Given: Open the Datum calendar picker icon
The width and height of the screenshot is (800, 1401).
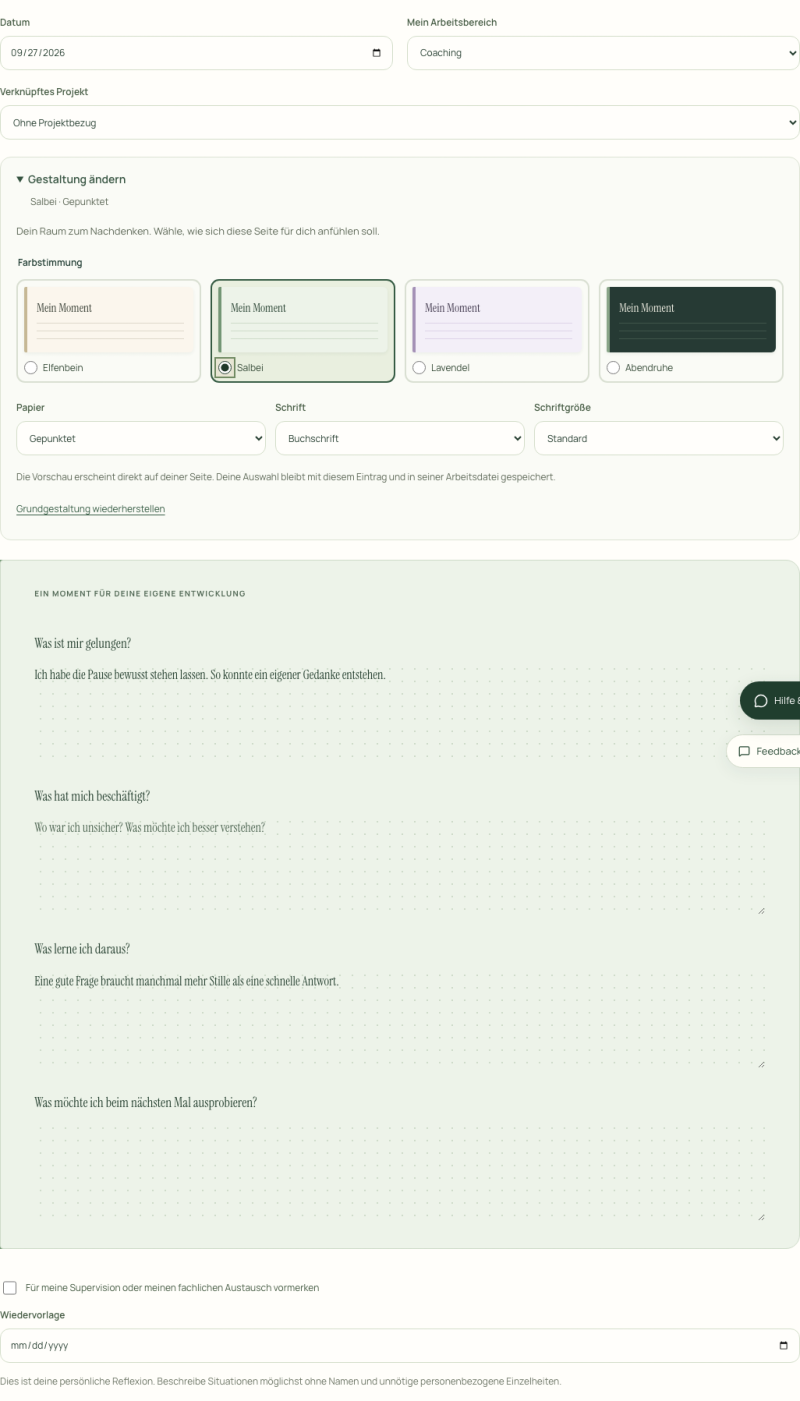Looking at the screenshot, I should [376, 53].
